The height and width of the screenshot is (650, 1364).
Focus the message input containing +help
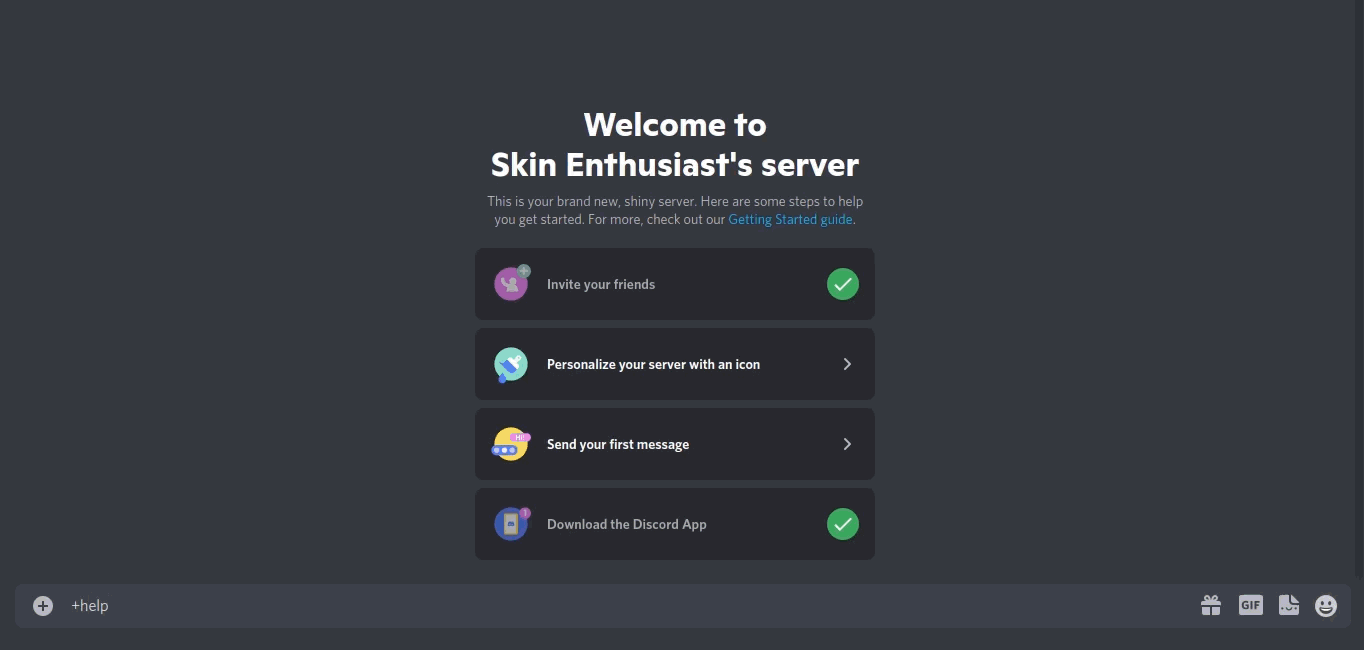628,606
